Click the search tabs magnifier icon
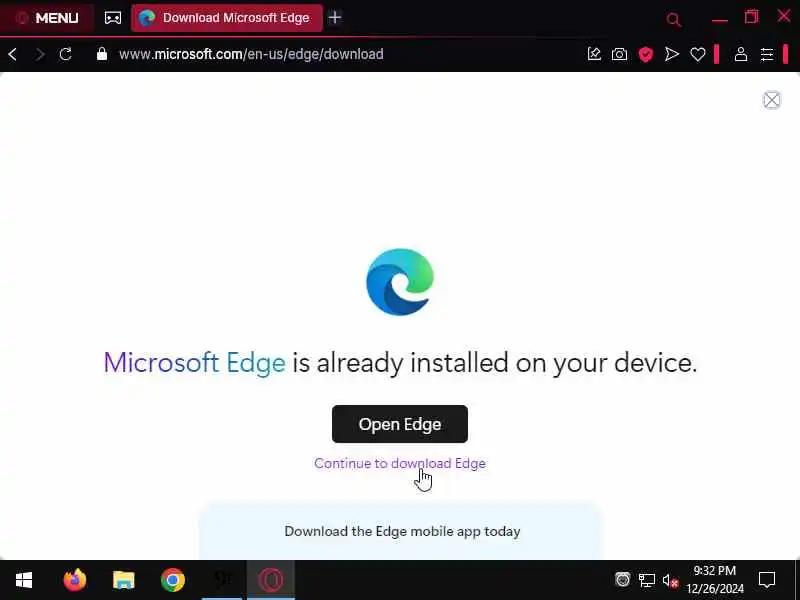This screenshot has height=600, width=800. 673,20
